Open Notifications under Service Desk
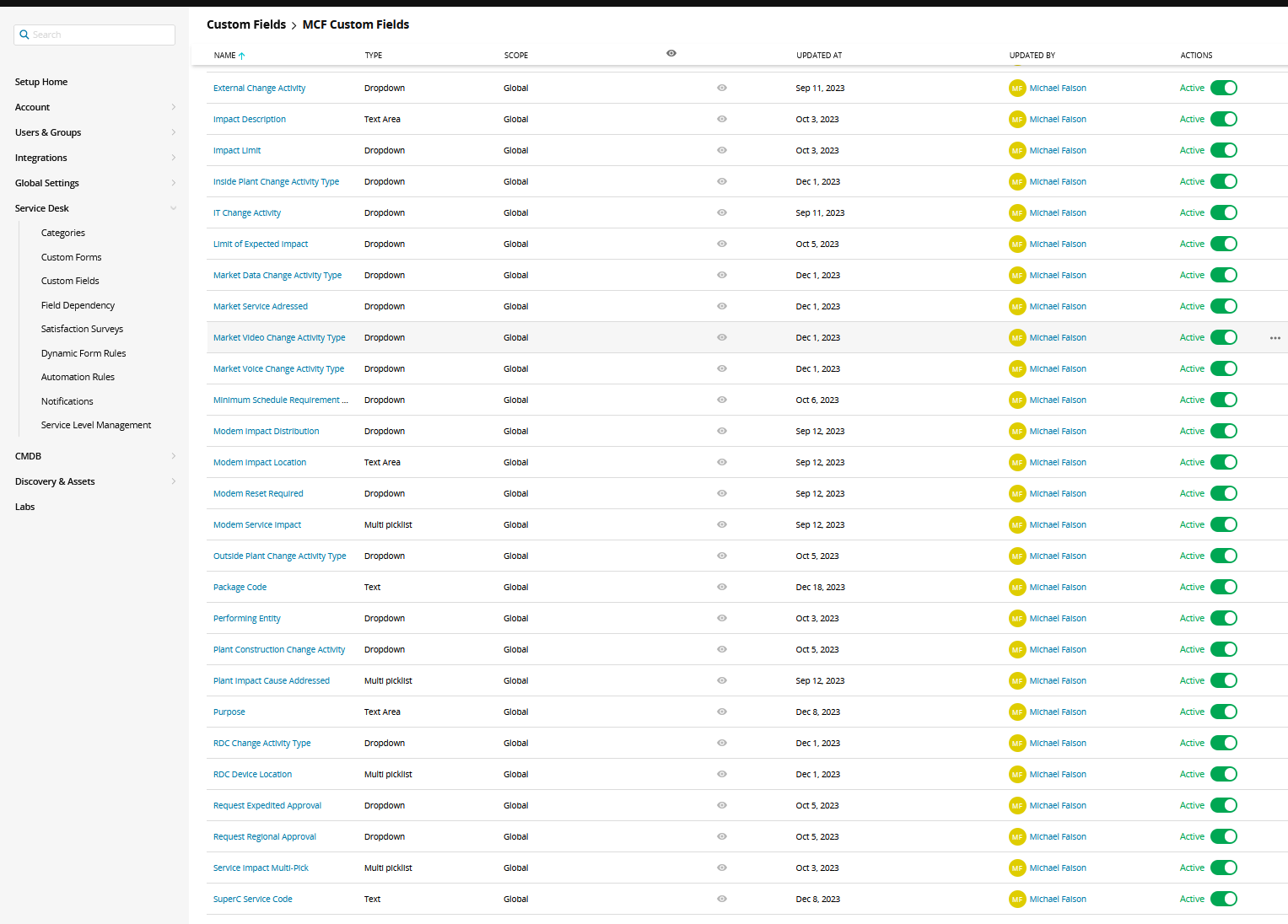This screenshot has width=1288, height=924. click(67, 401)
